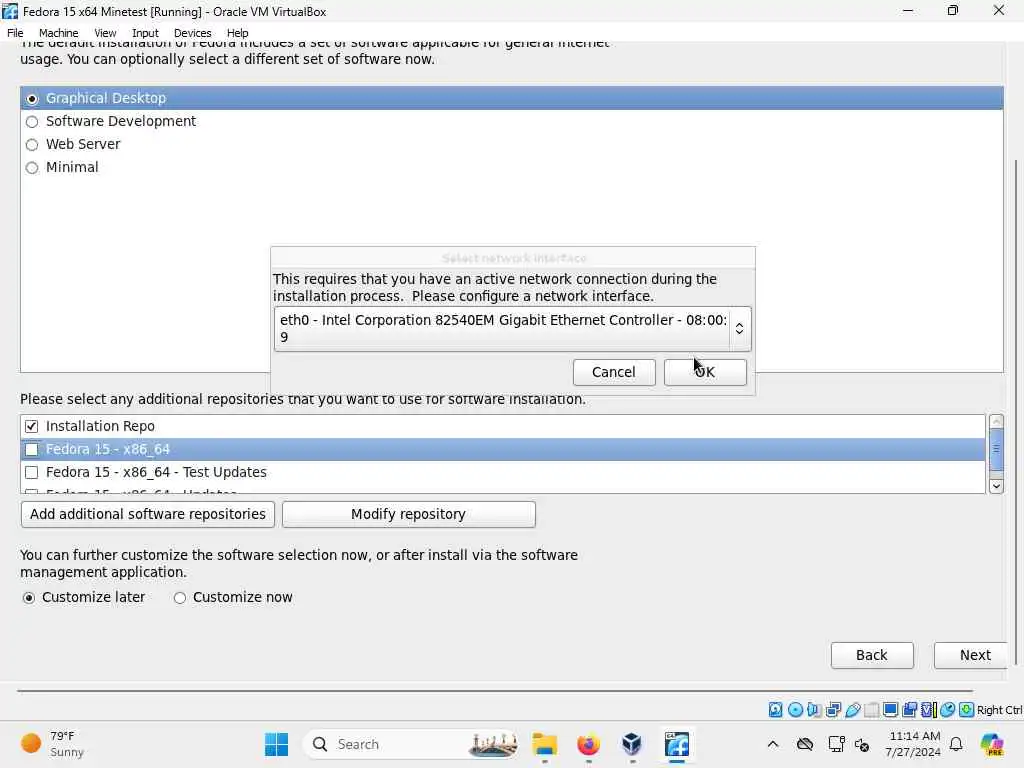Open the network tray icon
The width and height of the screenshot is (1024, 768).
coord(836,744)
